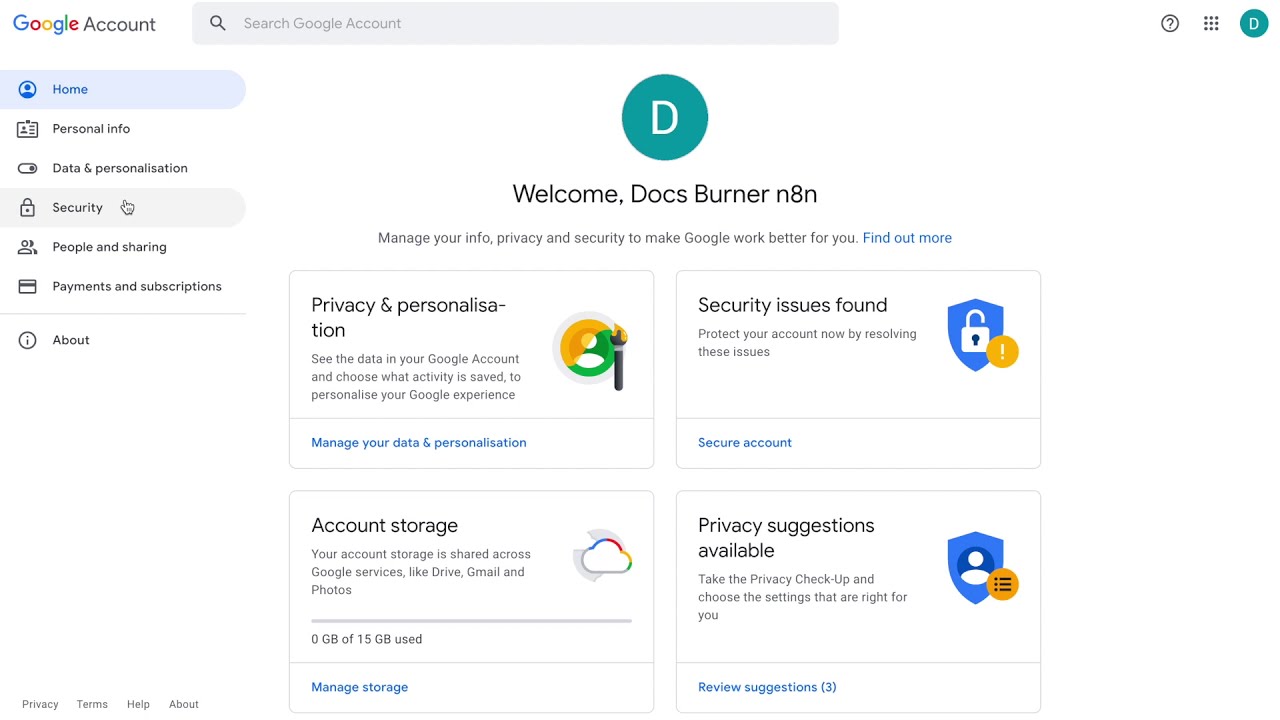Click Privacy & personalisation card heading
Image resolution: width=1280 pixels, height=720 pixels.
coord(408,317)
